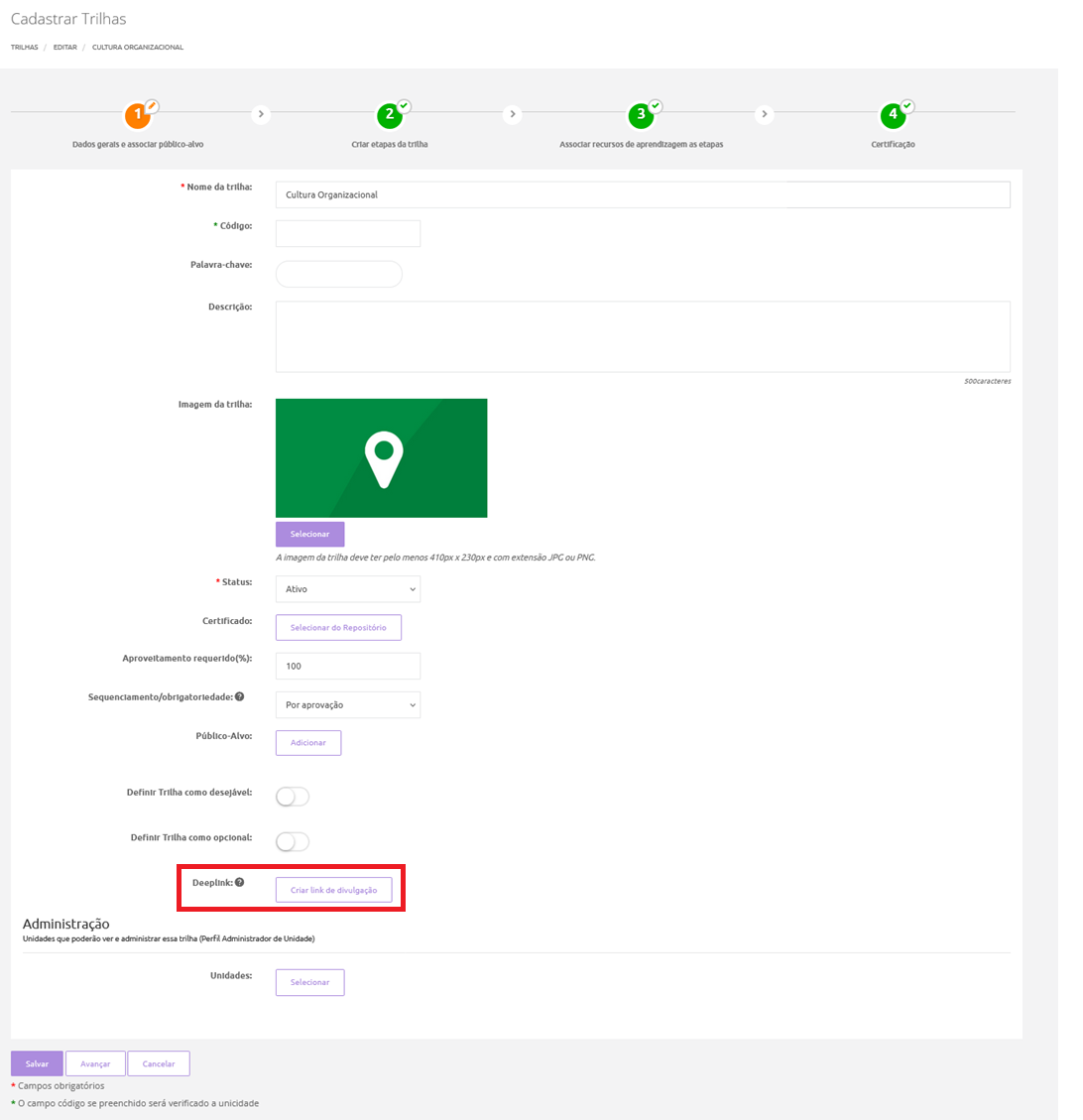Click into the Código input field
The image size is (1083, 1120).
347,234
